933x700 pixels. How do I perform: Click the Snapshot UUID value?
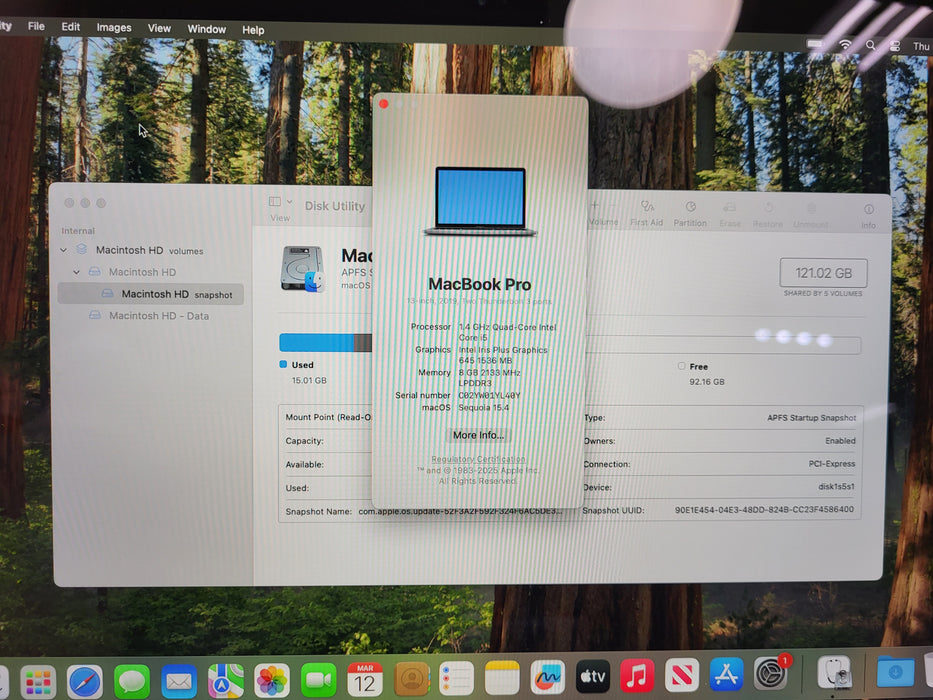pyautogui.click(x=764, y=510)
